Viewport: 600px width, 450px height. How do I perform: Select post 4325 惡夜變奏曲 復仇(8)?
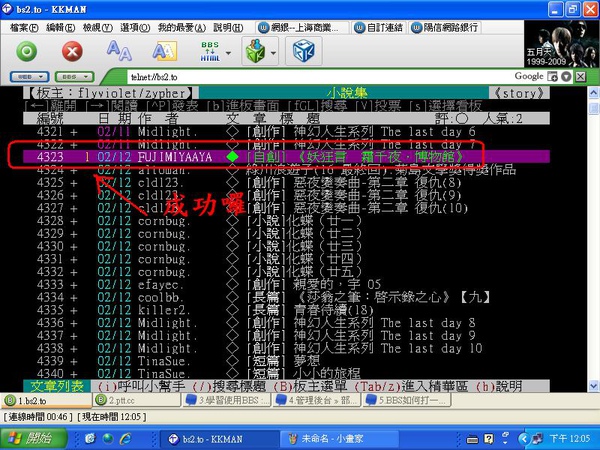[286, 183]
